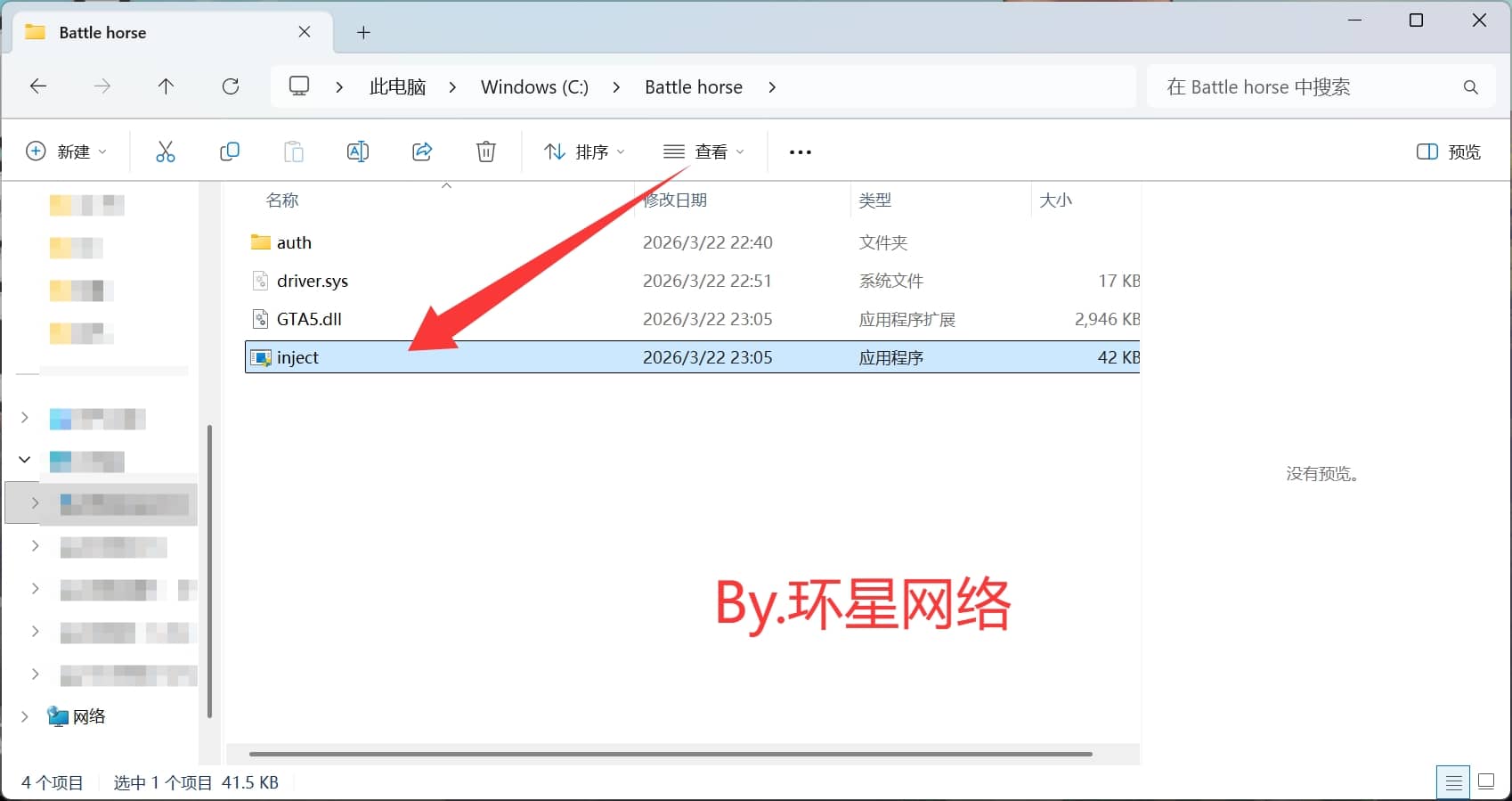Click the 新建 new button
This screenshot has width=1512, height=801.
pos(66,151)
